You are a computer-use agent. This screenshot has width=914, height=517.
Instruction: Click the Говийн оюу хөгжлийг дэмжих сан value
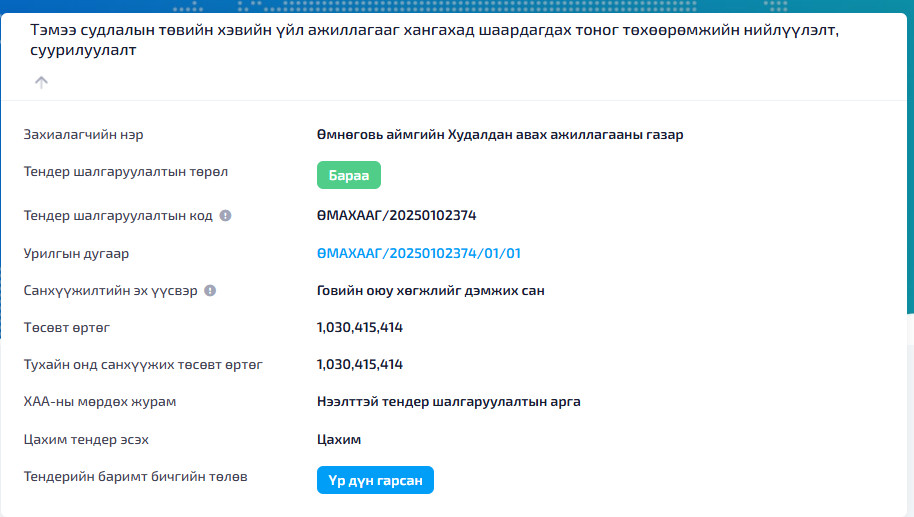[430, 291]
